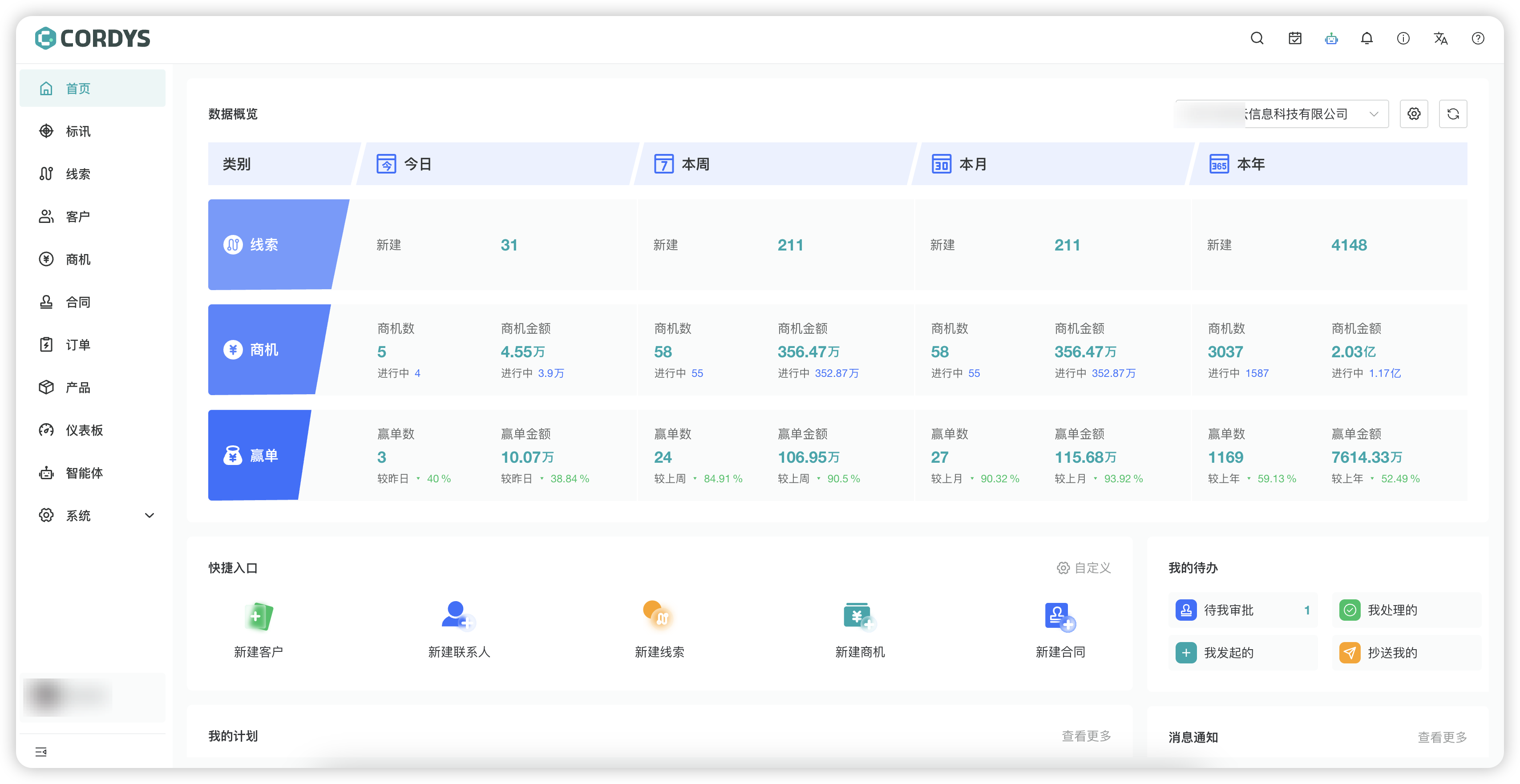Refresh the data overview
Image resolution: width=1520 pixels, height=784 pixels.
pos(1453,114)
